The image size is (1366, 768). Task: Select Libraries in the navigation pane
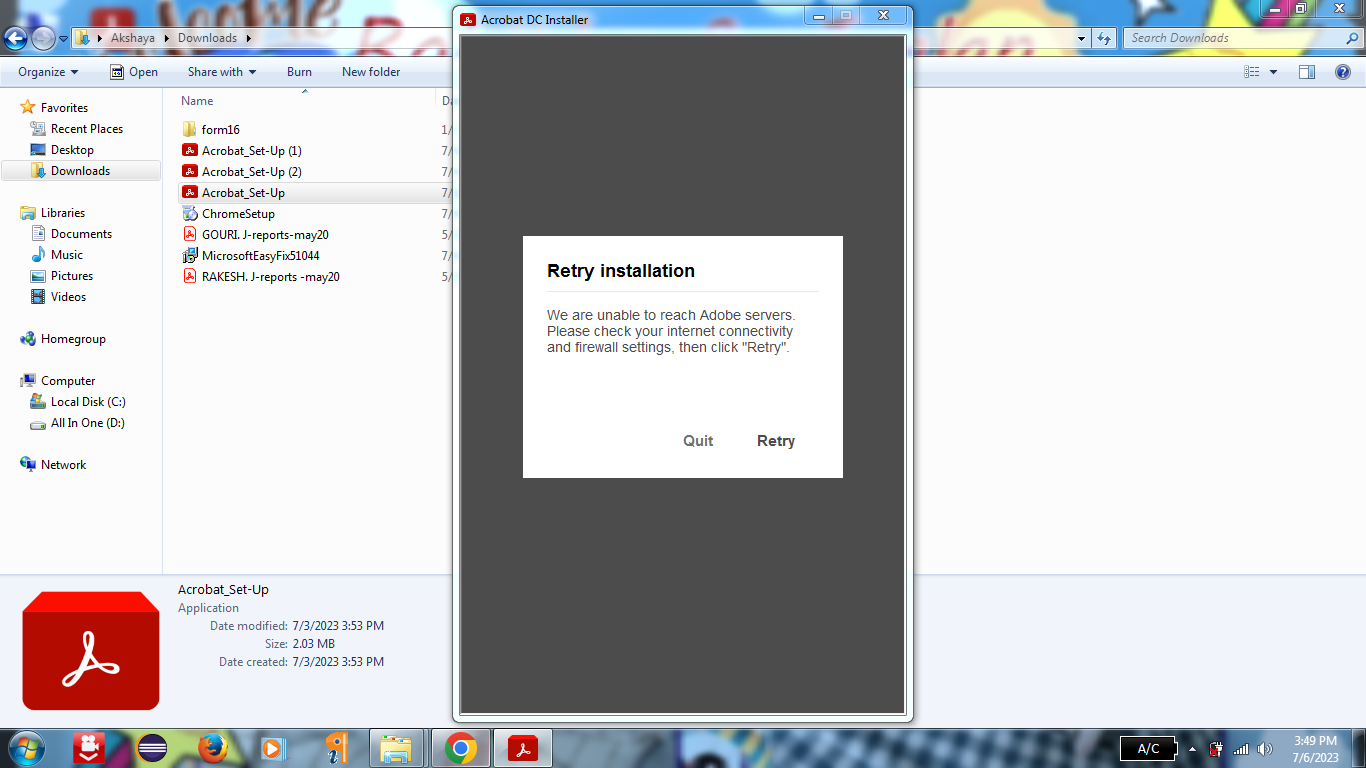pyautogui.click(x=62, y=213)
